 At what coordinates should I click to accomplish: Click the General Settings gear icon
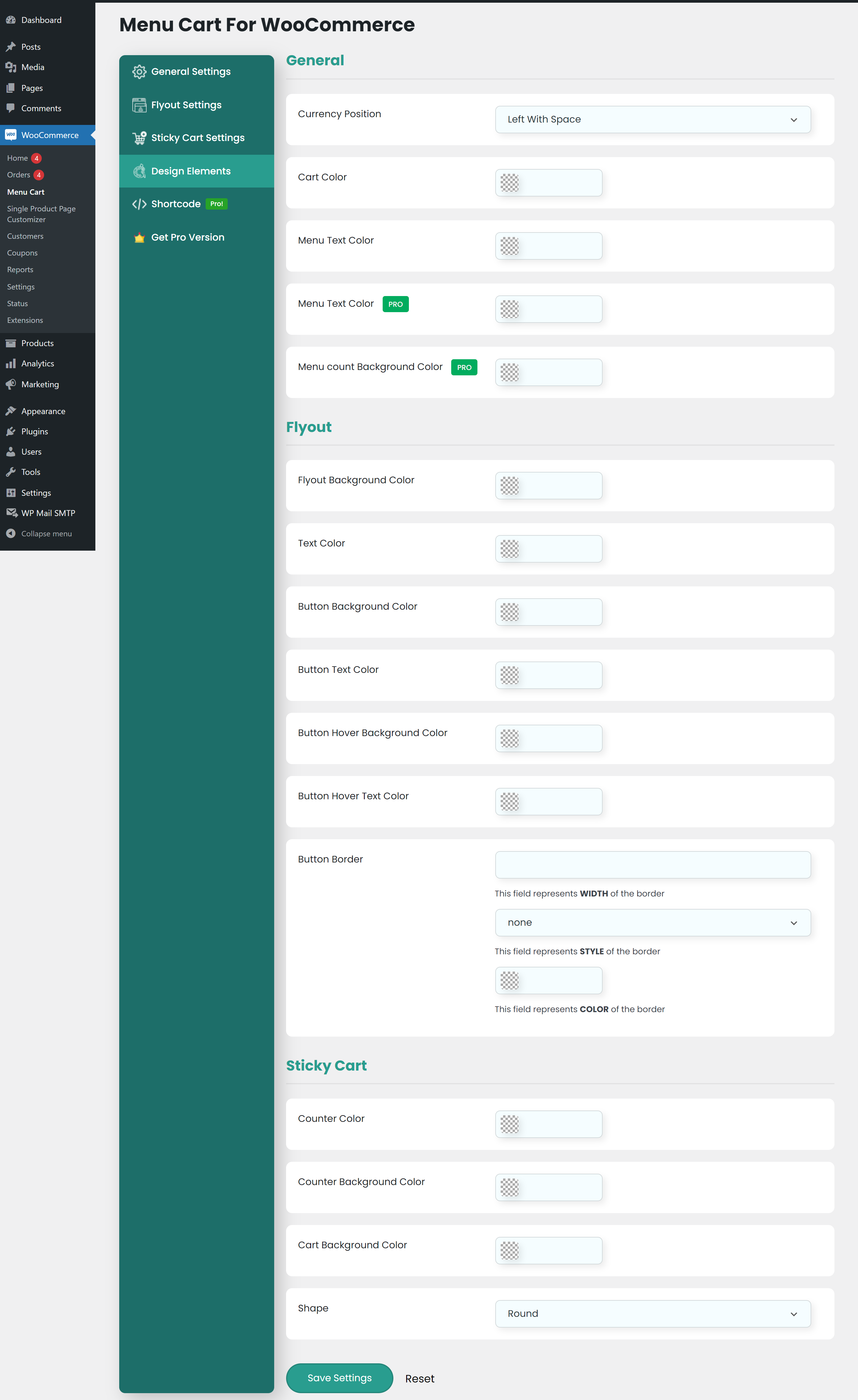point(139,72)
